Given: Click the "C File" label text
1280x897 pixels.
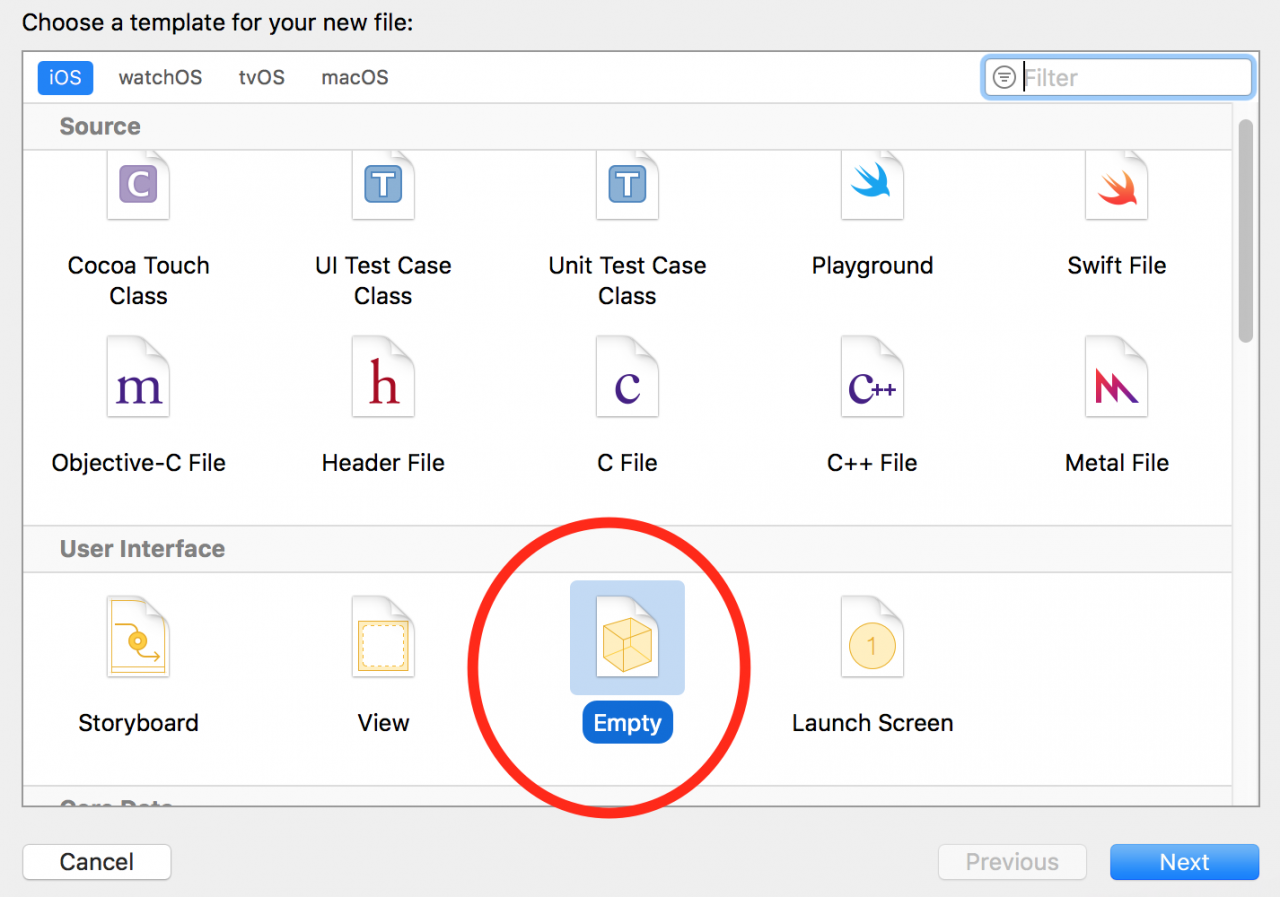Looking at the screenshot, I should pyautogui.click(x=627, y=463).
